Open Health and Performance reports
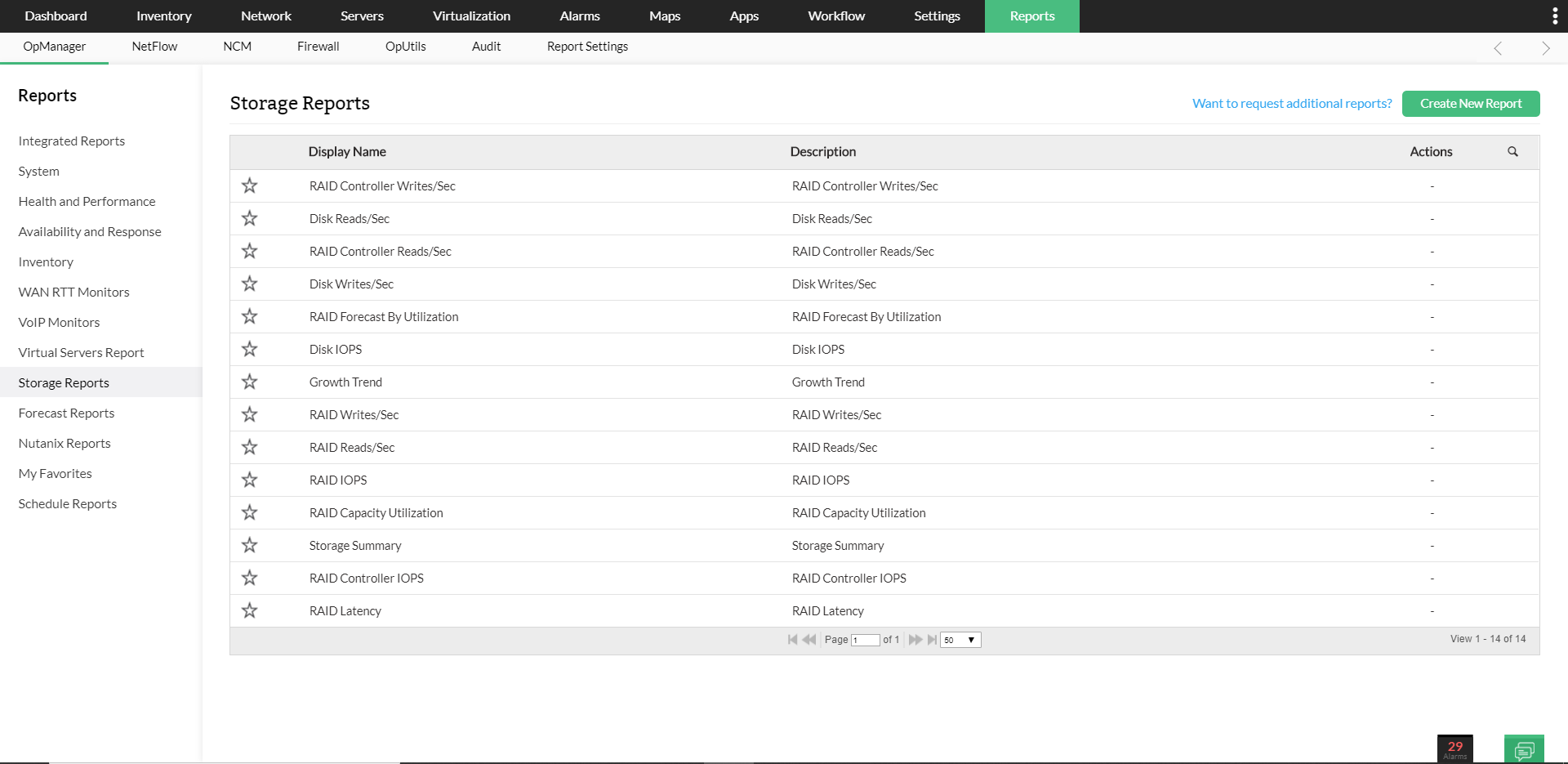Viewport: 1568px width, 764px height. click(x=87, y=202)
